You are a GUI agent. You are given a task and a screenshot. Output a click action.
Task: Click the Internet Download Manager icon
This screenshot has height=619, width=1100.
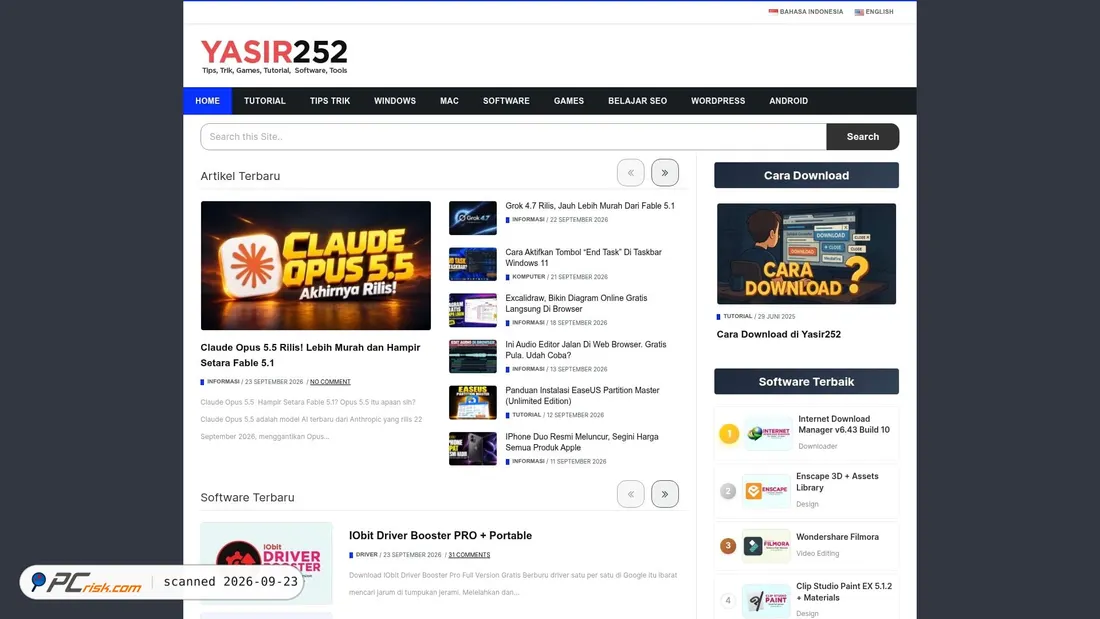(768, 433)
